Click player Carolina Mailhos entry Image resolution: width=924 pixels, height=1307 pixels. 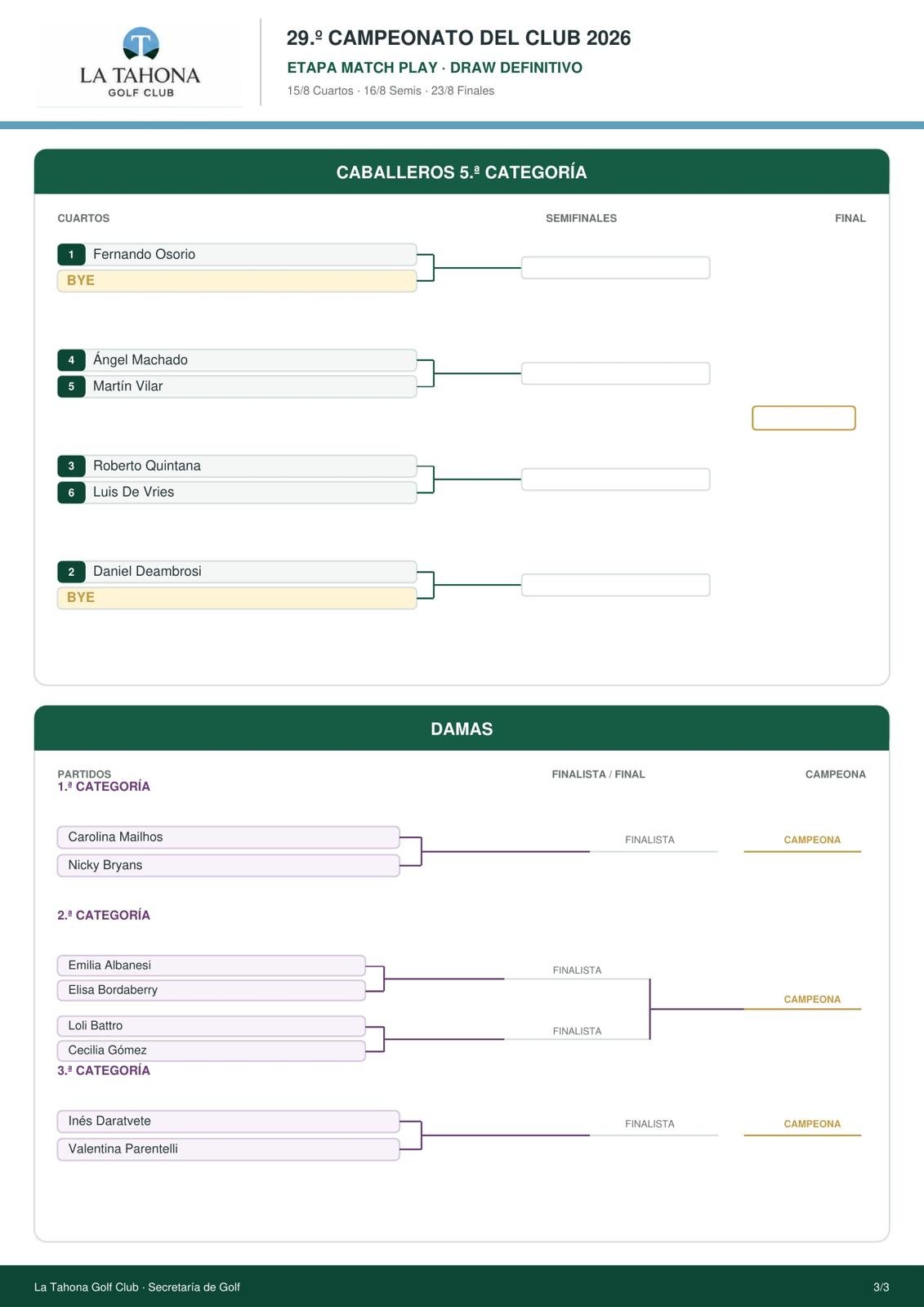tap(228, 837)
